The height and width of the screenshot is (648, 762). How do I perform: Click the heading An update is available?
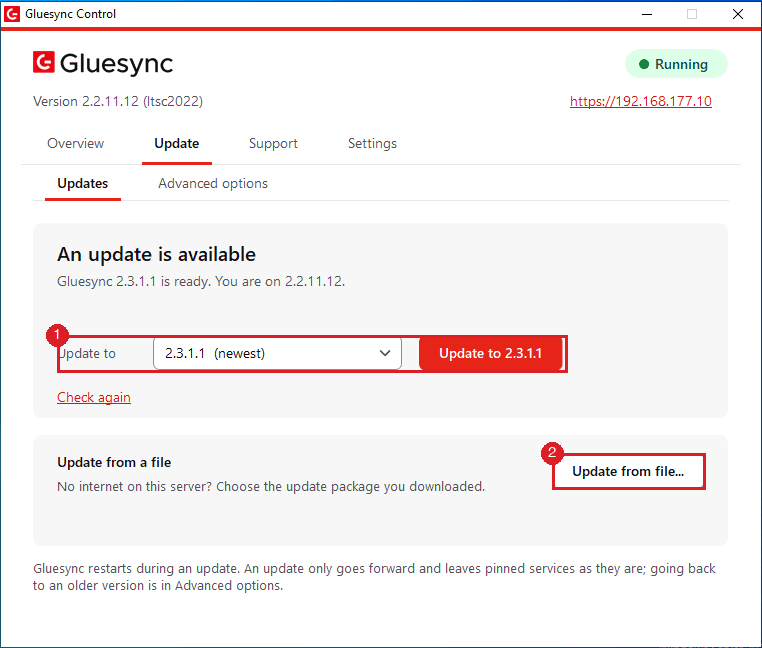(x=156, y=254)
